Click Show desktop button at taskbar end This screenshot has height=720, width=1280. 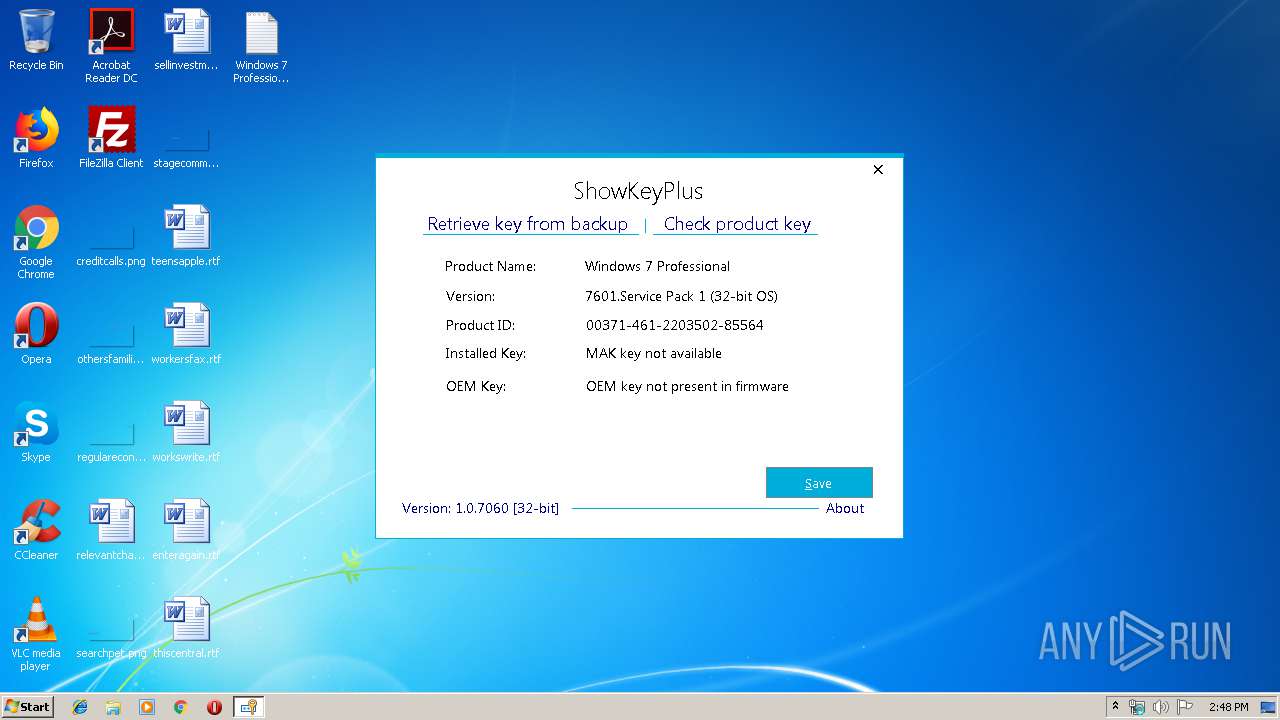1270,707
